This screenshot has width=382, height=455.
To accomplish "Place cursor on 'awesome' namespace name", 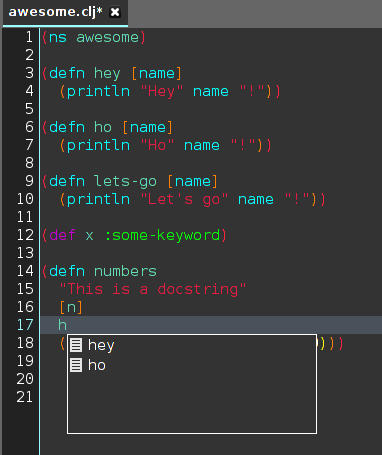I will 107,37.
